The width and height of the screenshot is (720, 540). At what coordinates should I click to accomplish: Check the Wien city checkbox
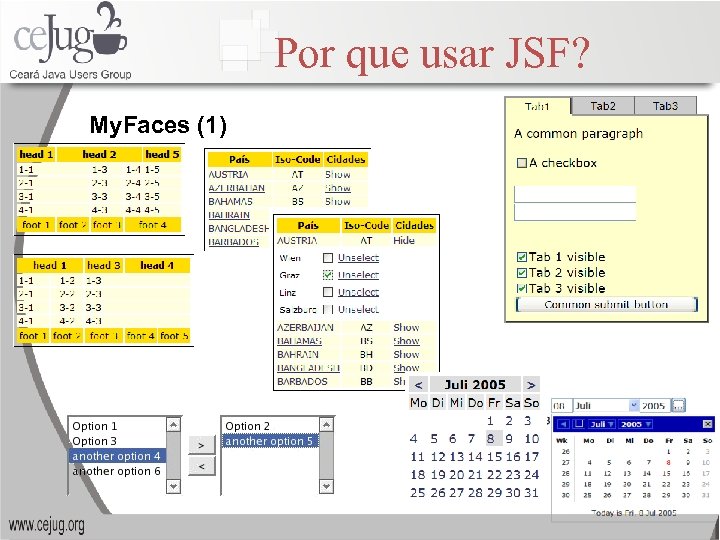click(x=327, y=258)
